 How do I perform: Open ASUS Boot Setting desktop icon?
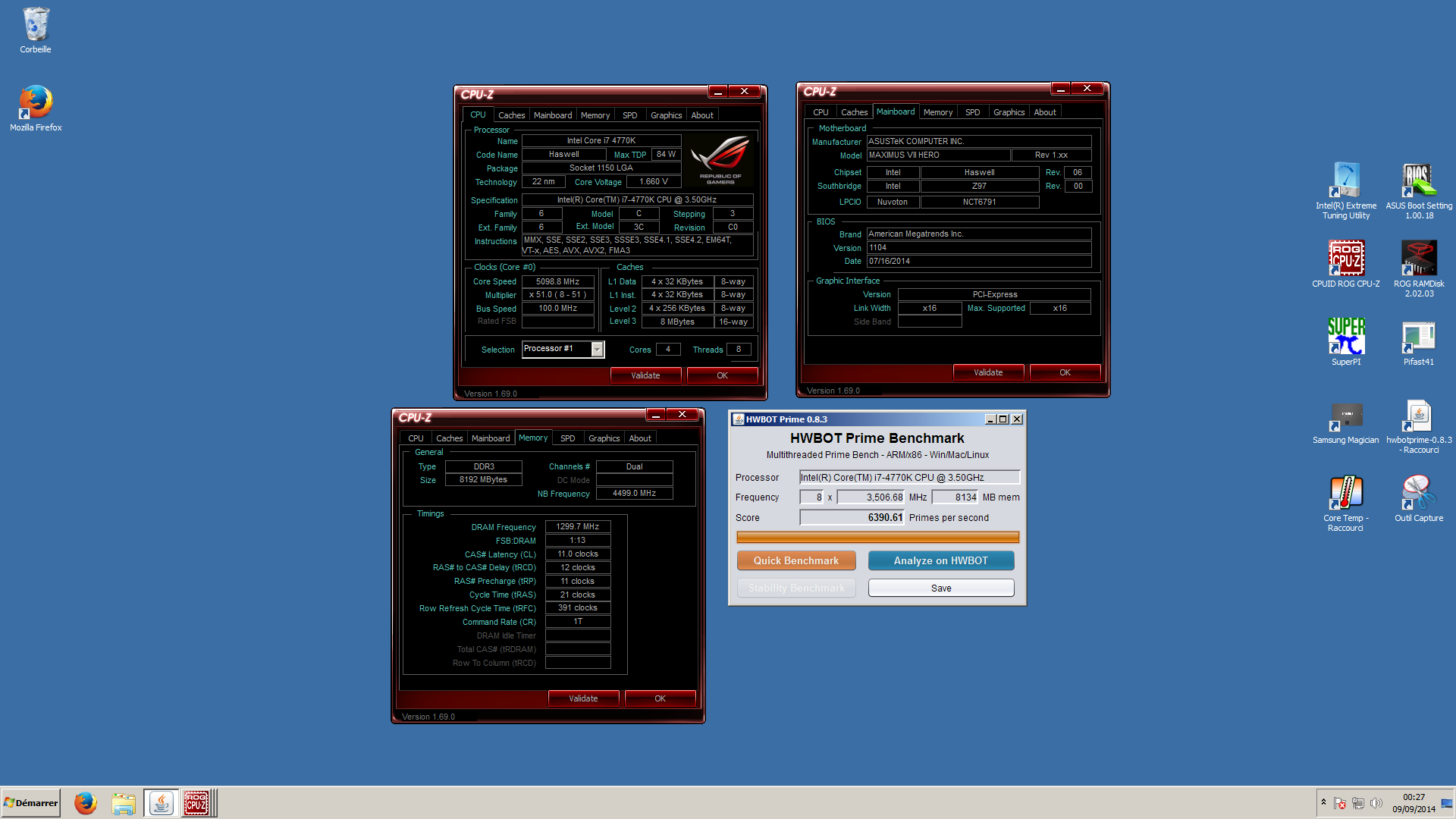(1419, 190)
